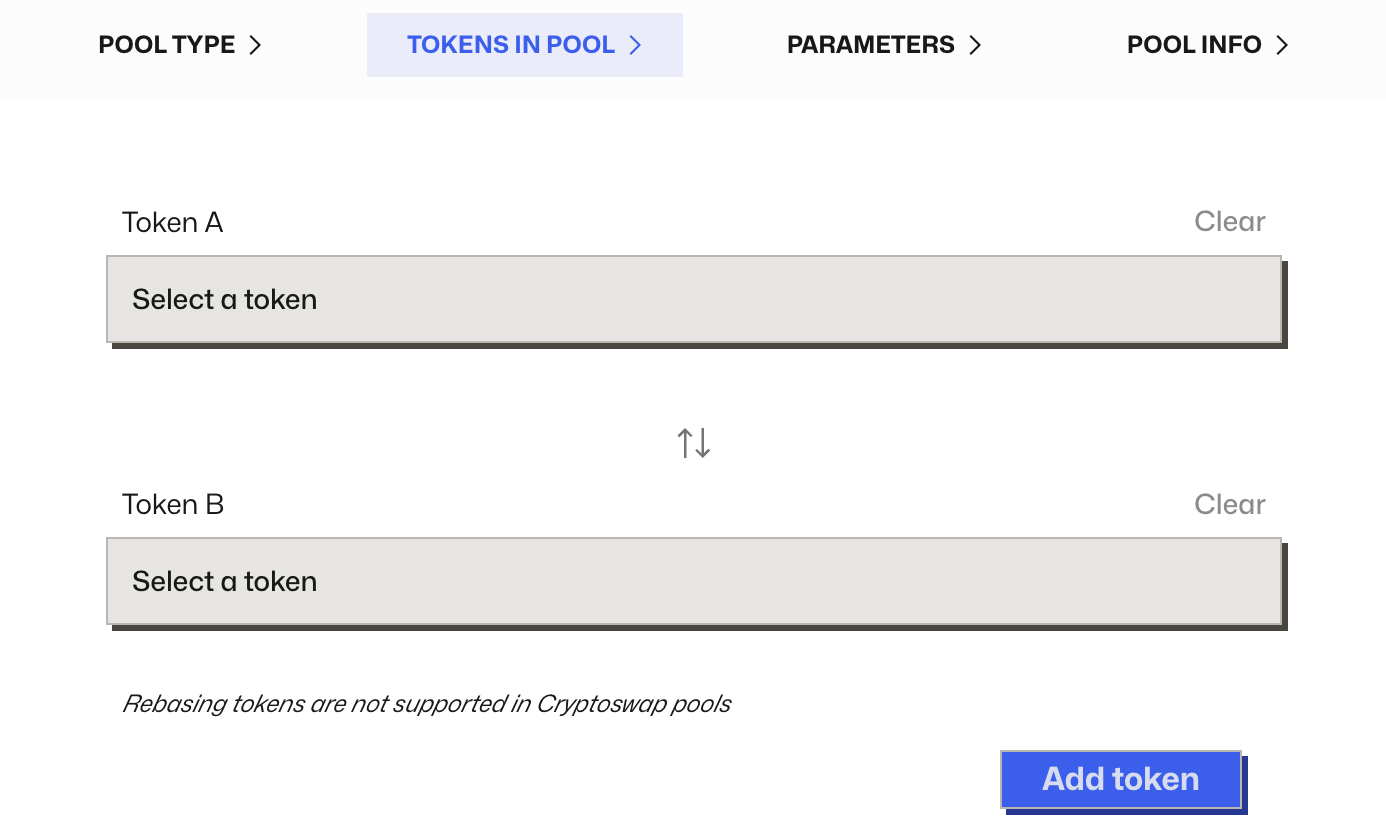
Task: Click the chevron beside TOKENS IN POOL
Action: coord(634,45)
